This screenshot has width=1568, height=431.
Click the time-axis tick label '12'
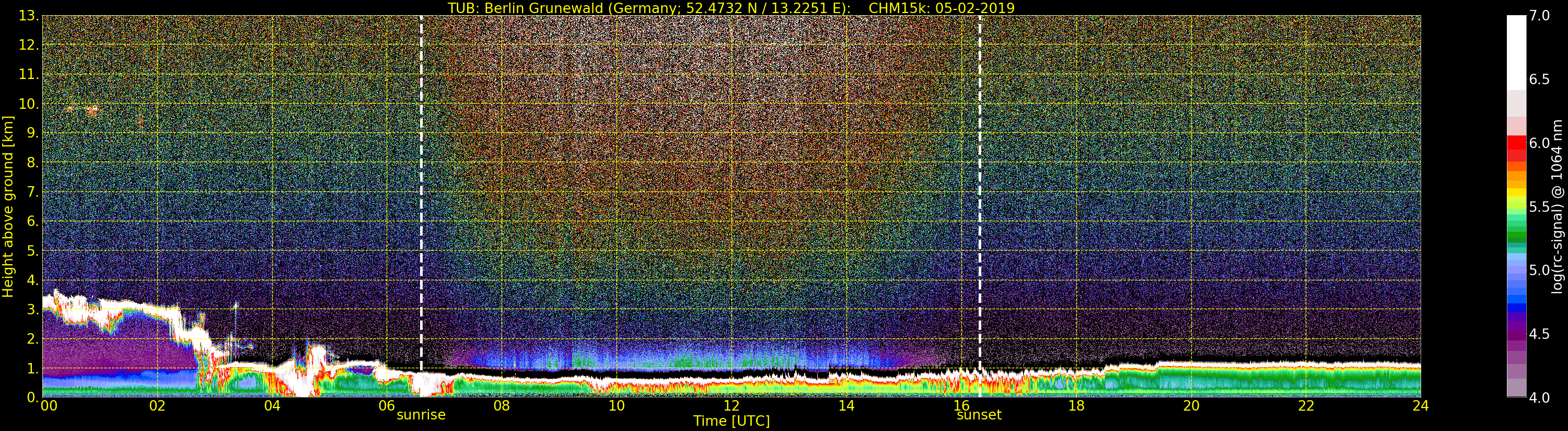pyautogui.click(x=731, y=405)
